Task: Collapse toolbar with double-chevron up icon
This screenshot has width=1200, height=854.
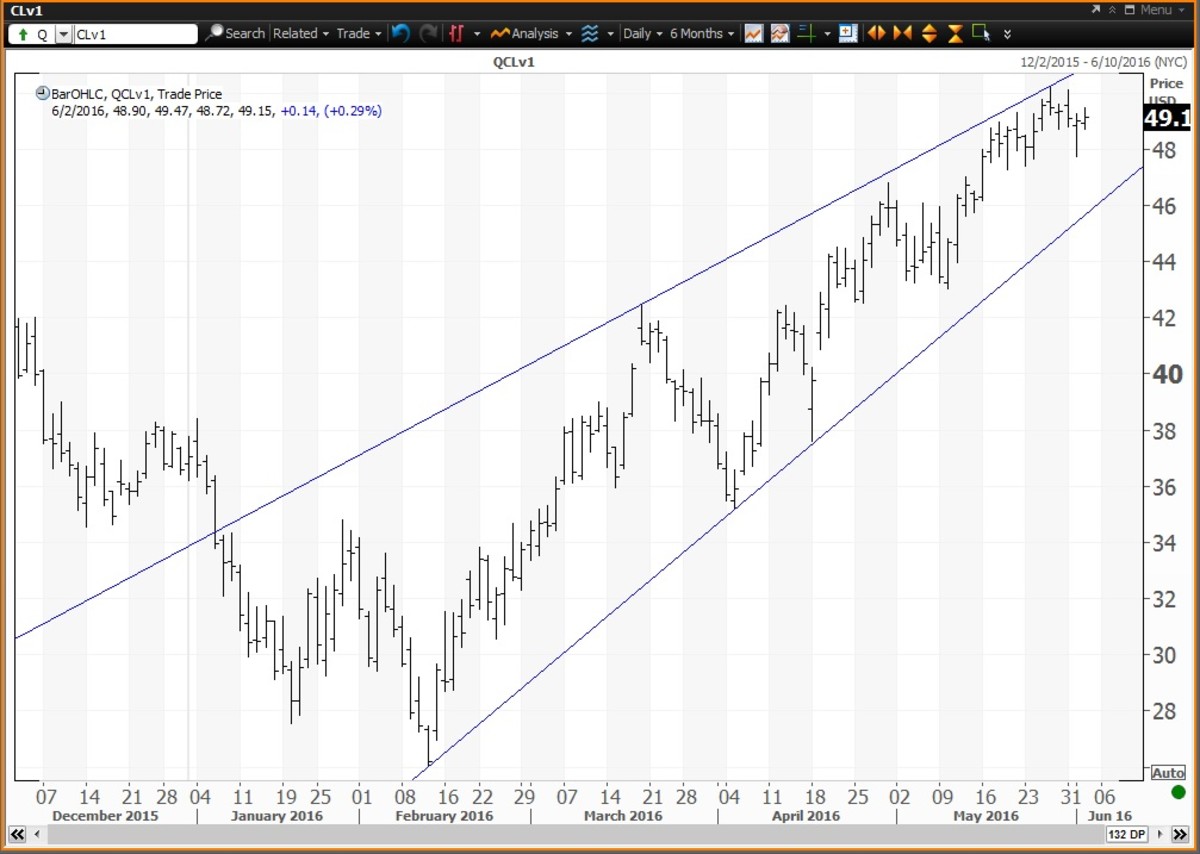Action: 1111,10
